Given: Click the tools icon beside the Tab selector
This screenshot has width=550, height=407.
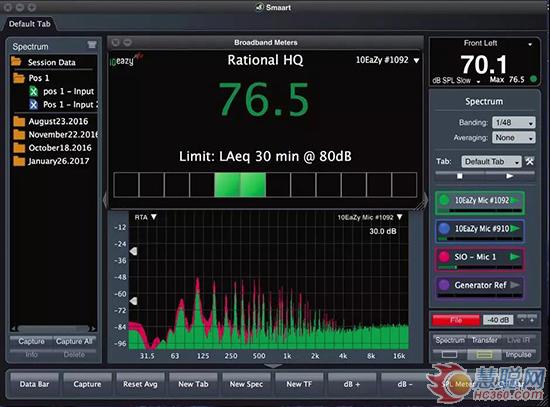Looking at the screenshot, I should [529, 161].
